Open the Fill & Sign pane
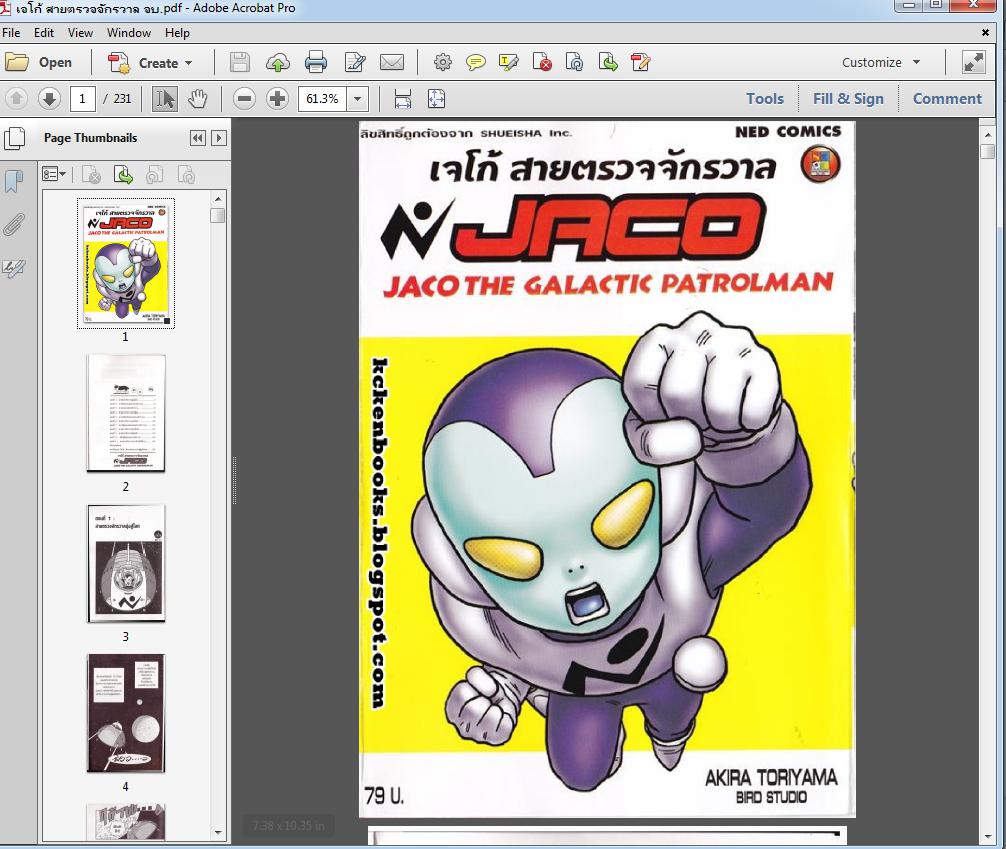Screen dimensions: 1006x849 coord(848,99)
